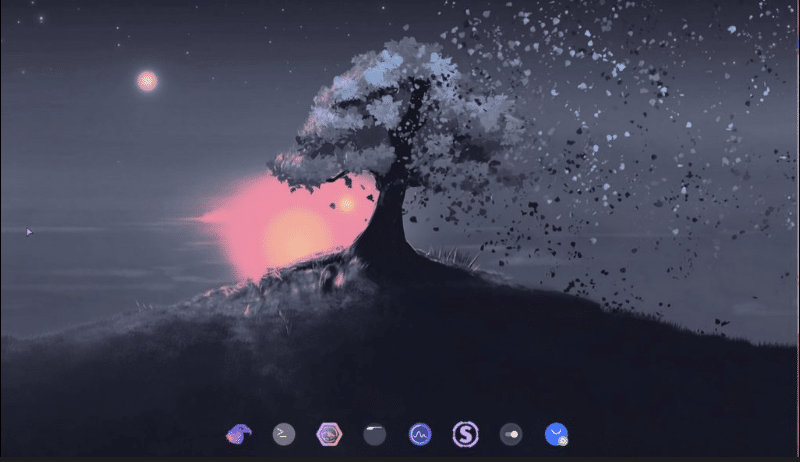Viewport: 800px width, 462px height.
Task: Open the purple eagle head launcher icon
Action: point(239,434)
